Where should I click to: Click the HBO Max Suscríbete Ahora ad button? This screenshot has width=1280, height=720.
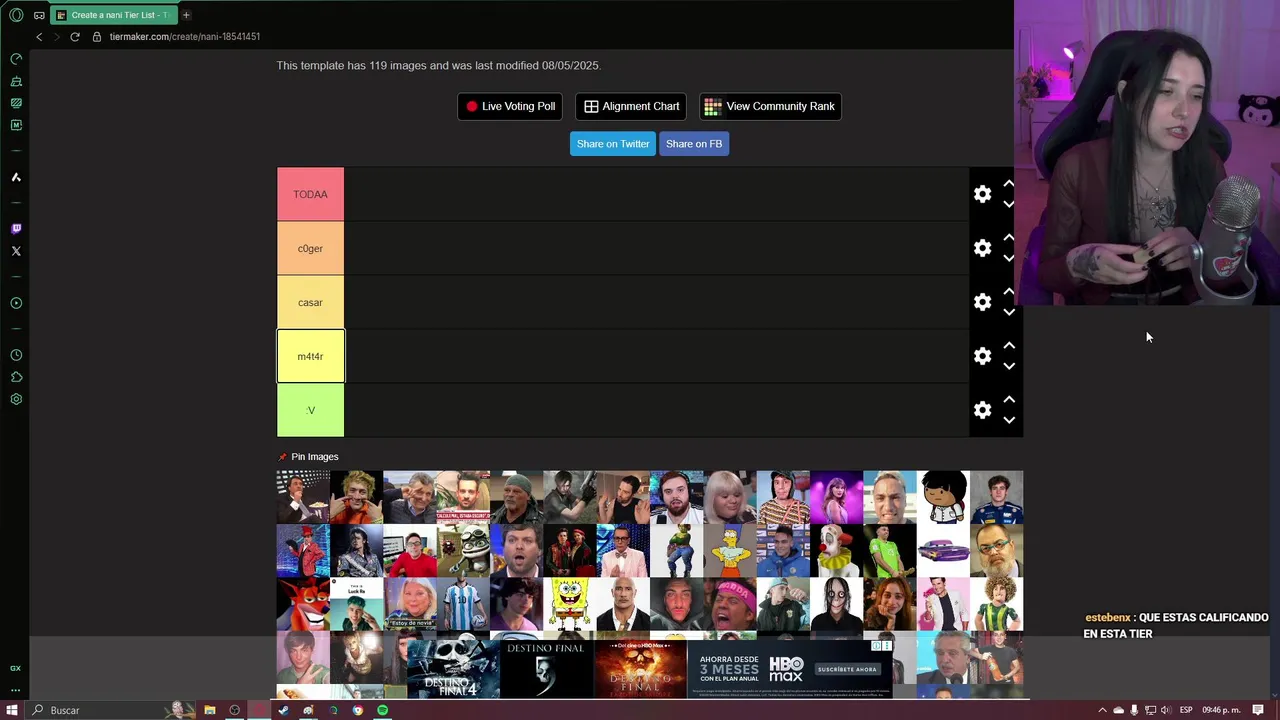(x=847, y=669)
